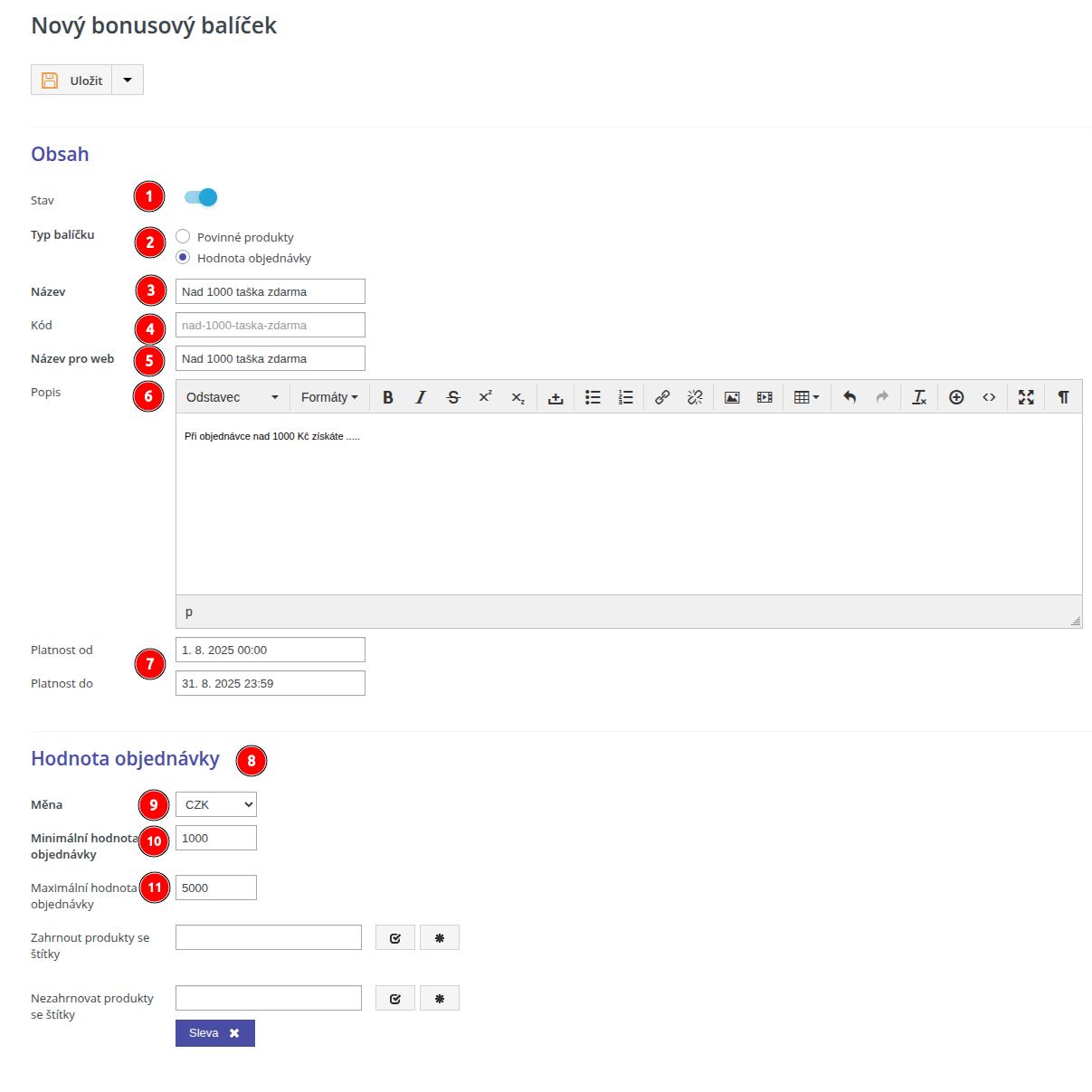Open the arrow menu beside Uložit

tap(128, 81)
